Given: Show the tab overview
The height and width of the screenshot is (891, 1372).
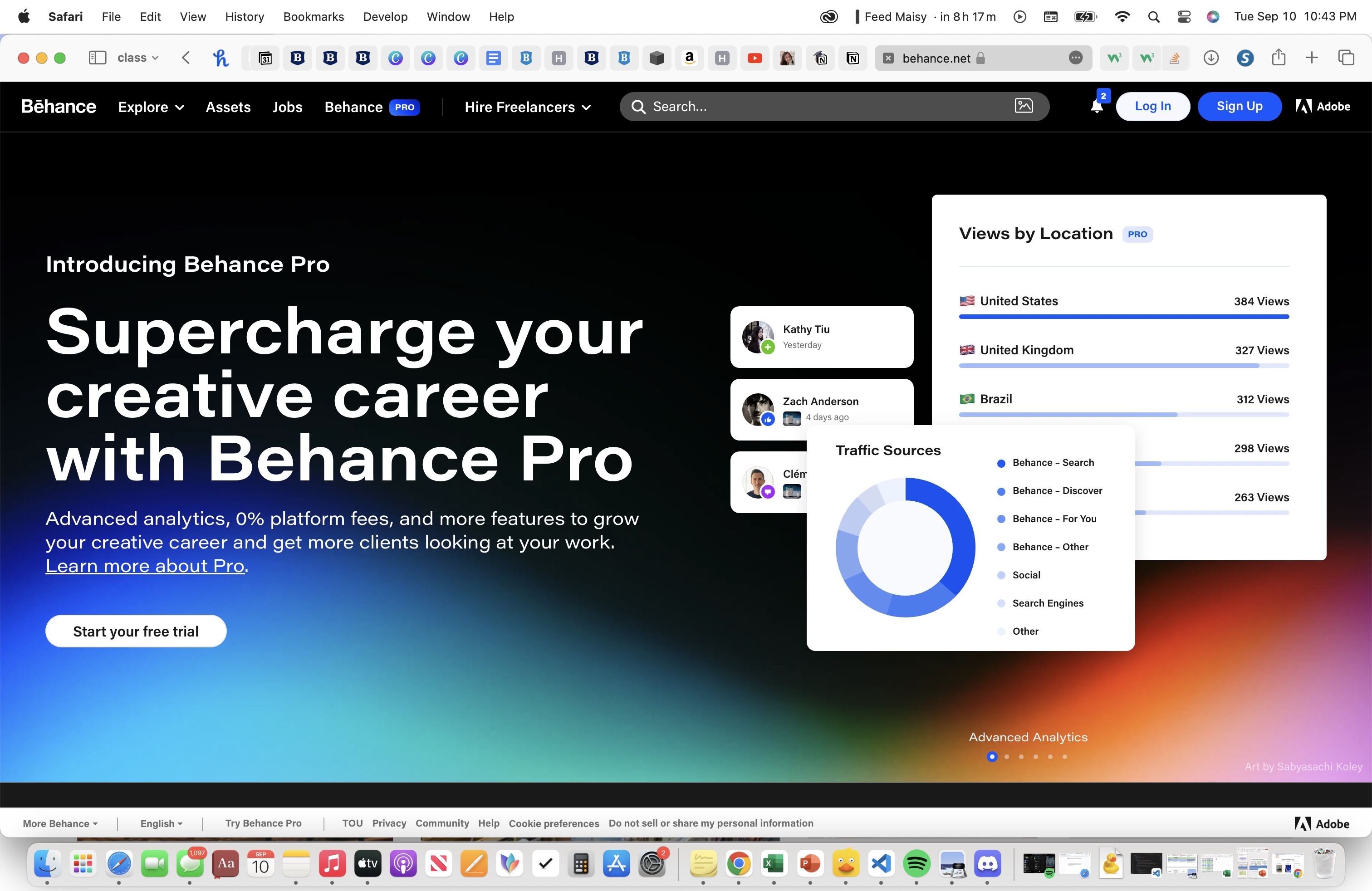Looking at the screenshot, I should click(x=1346, y=58).
